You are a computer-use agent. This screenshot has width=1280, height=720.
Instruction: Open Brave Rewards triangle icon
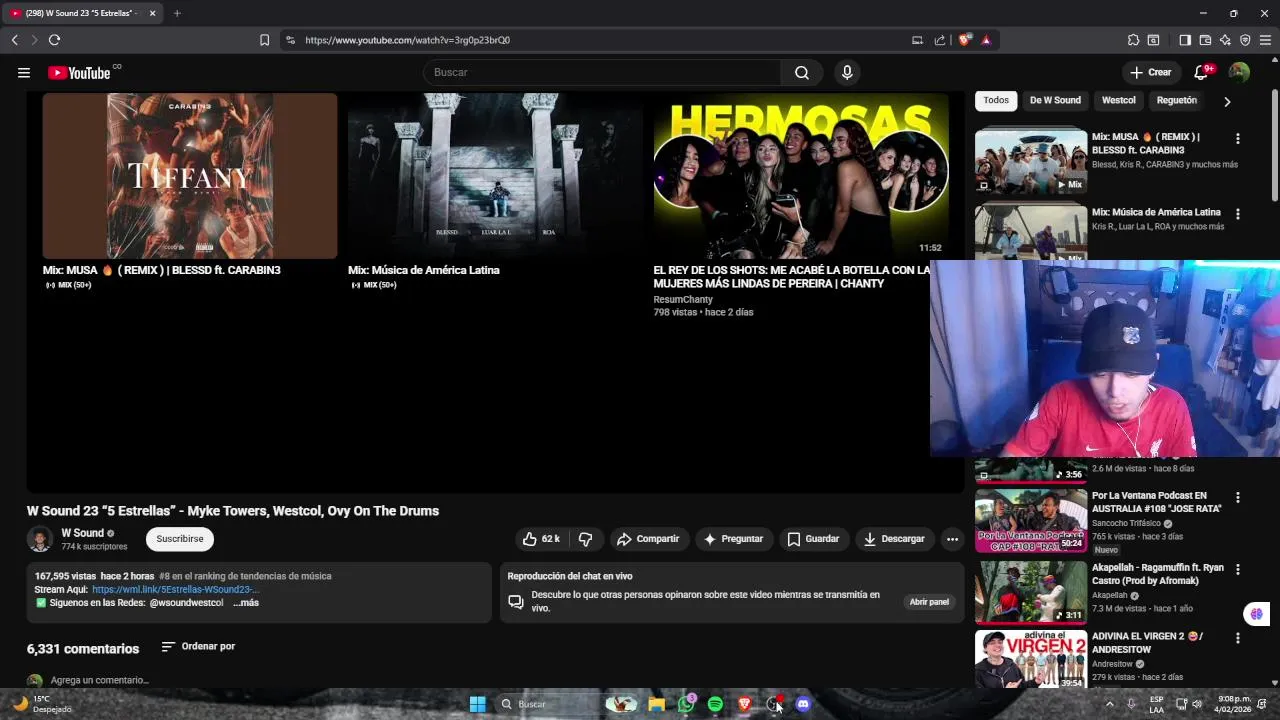pos(986,40)
